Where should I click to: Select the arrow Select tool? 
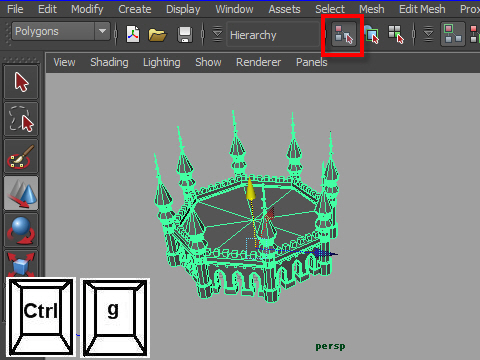(x=21, y=82)
